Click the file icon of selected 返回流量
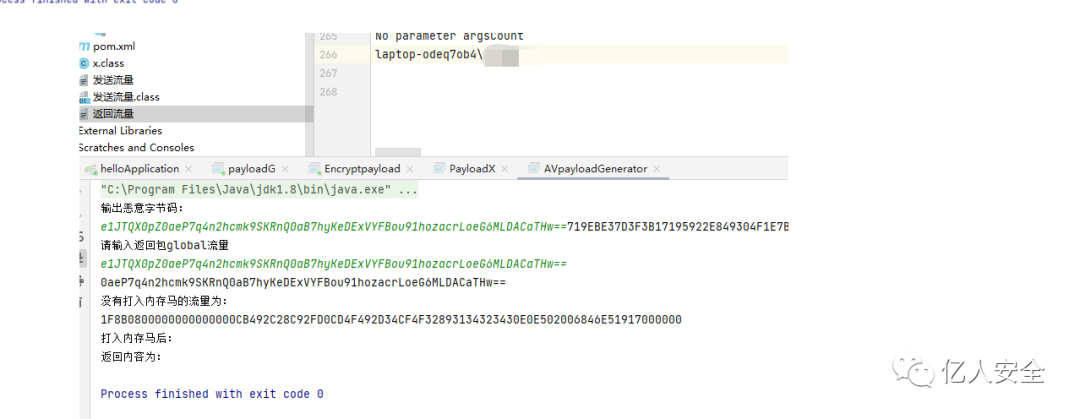1080x419 pixels. click(84, 114)
